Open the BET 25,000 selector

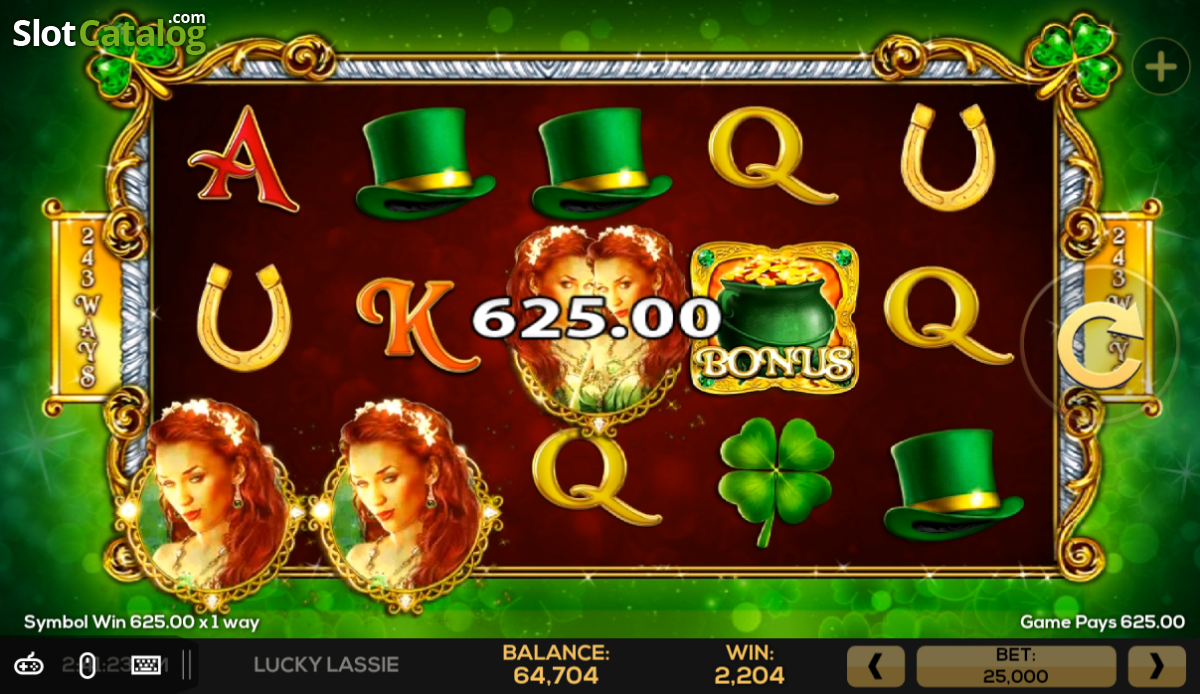[x=1016, y=666]
